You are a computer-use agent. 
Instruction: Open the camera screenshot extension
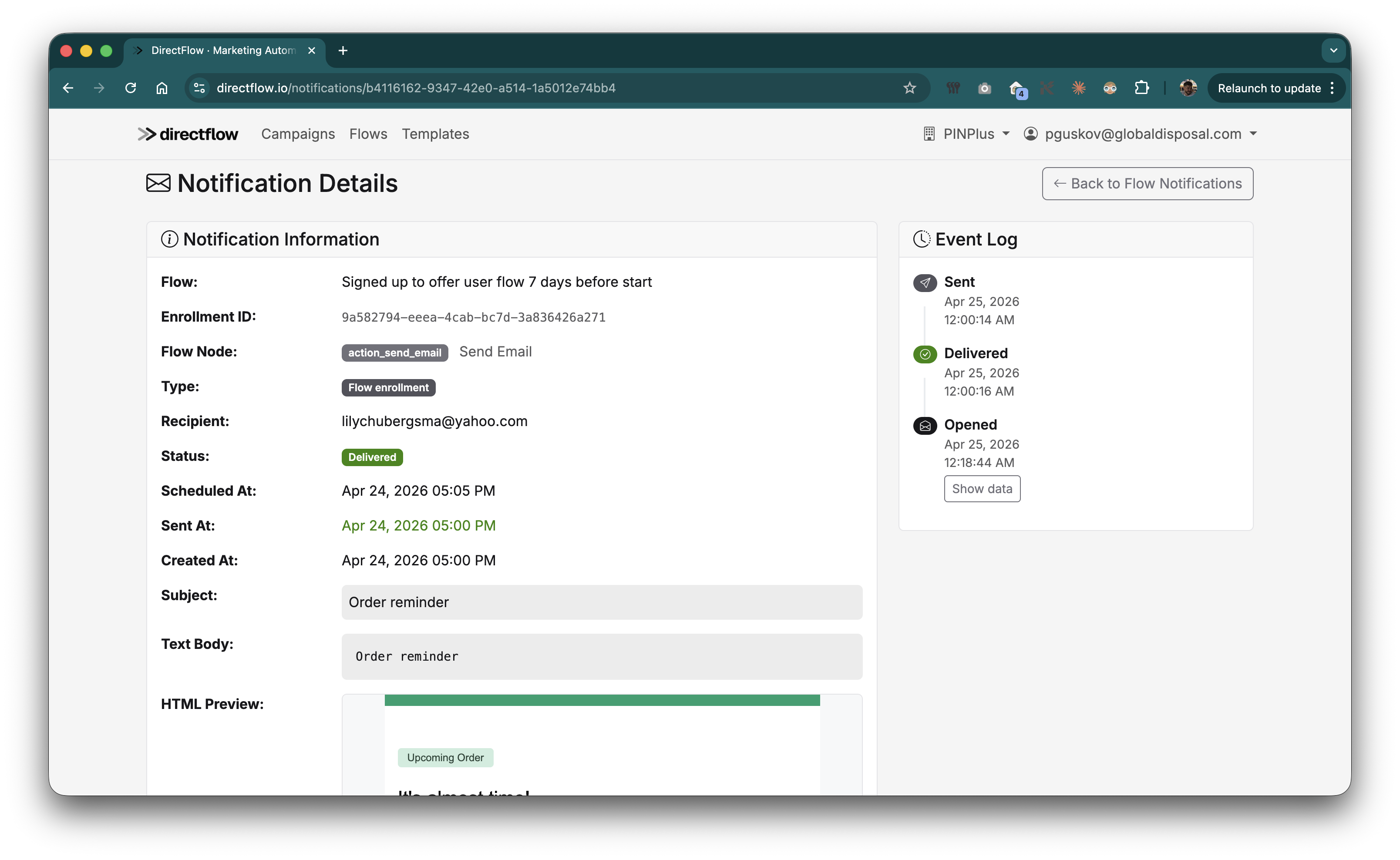[x=985, y=88]
